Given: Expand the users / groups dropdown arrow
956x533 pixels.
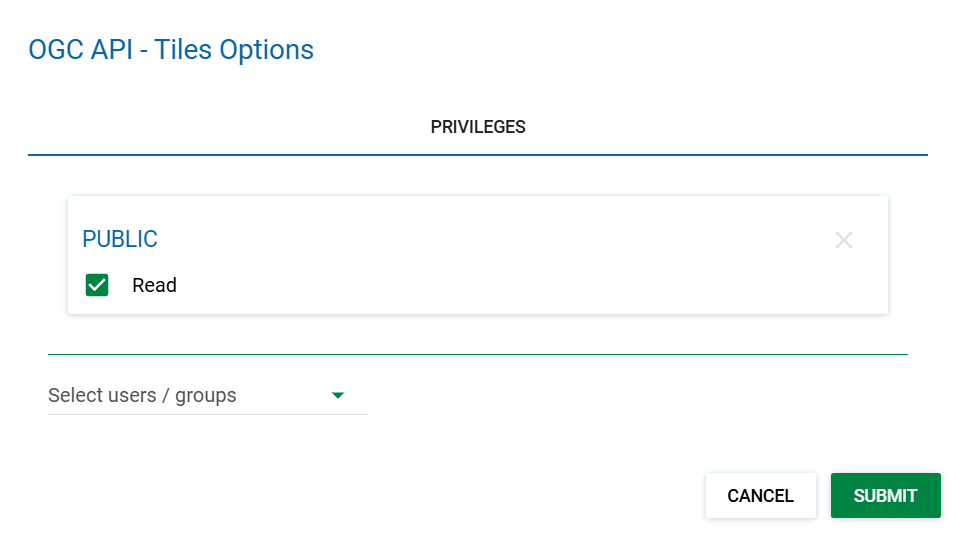Looking at the screenshot, I should tap(338, 395).
